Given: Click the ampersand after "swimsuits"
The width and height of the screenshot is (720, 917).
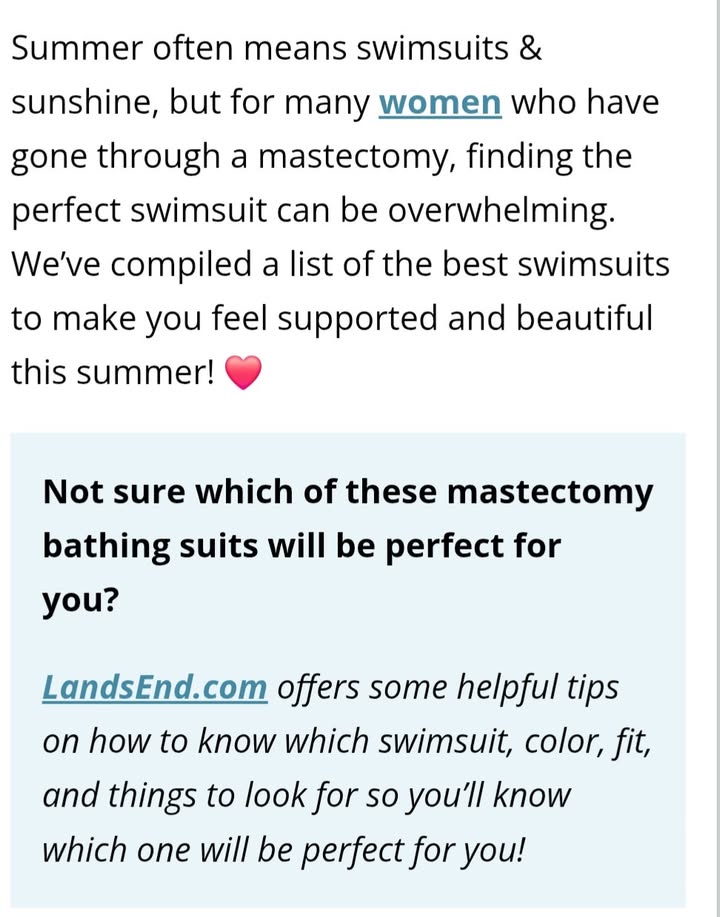Looking at the screenshot, I should click(530, 48).
